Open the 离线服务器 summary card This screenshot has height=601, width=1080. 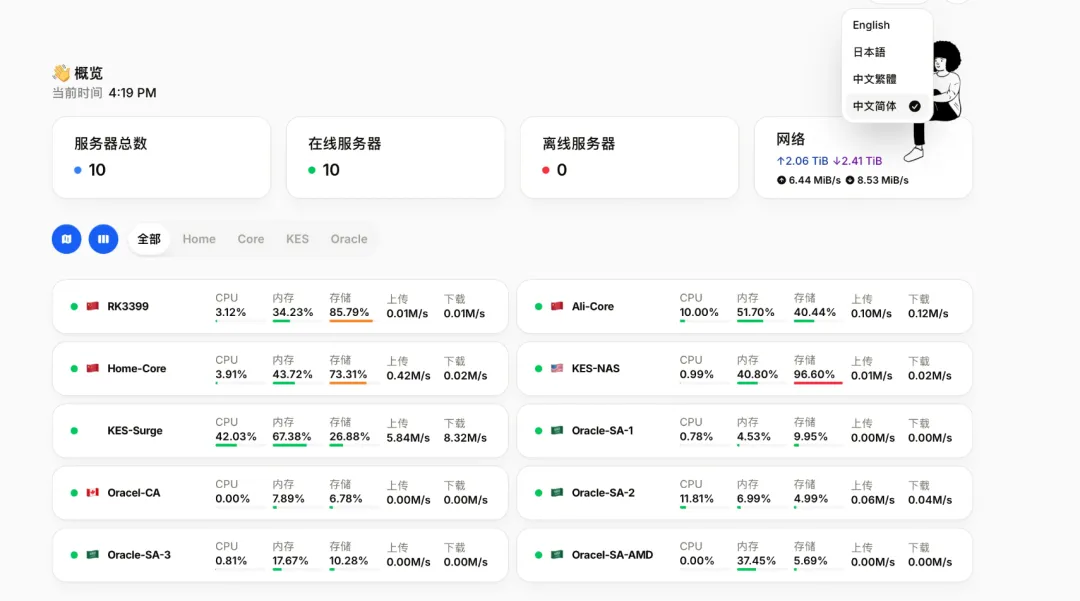(x=629, y=157)
